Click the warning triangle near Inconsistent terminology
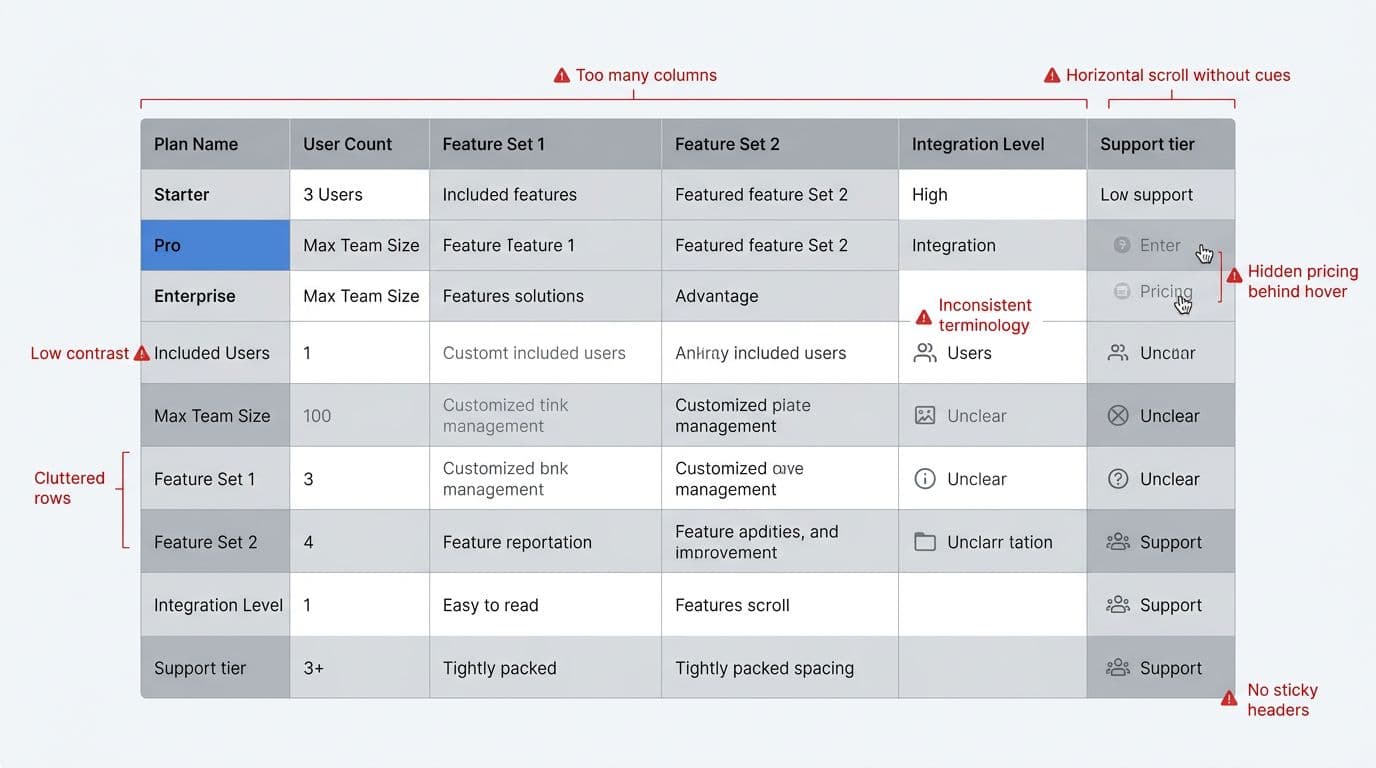The width and height of the screenshot is (1376, 768). 922,317
